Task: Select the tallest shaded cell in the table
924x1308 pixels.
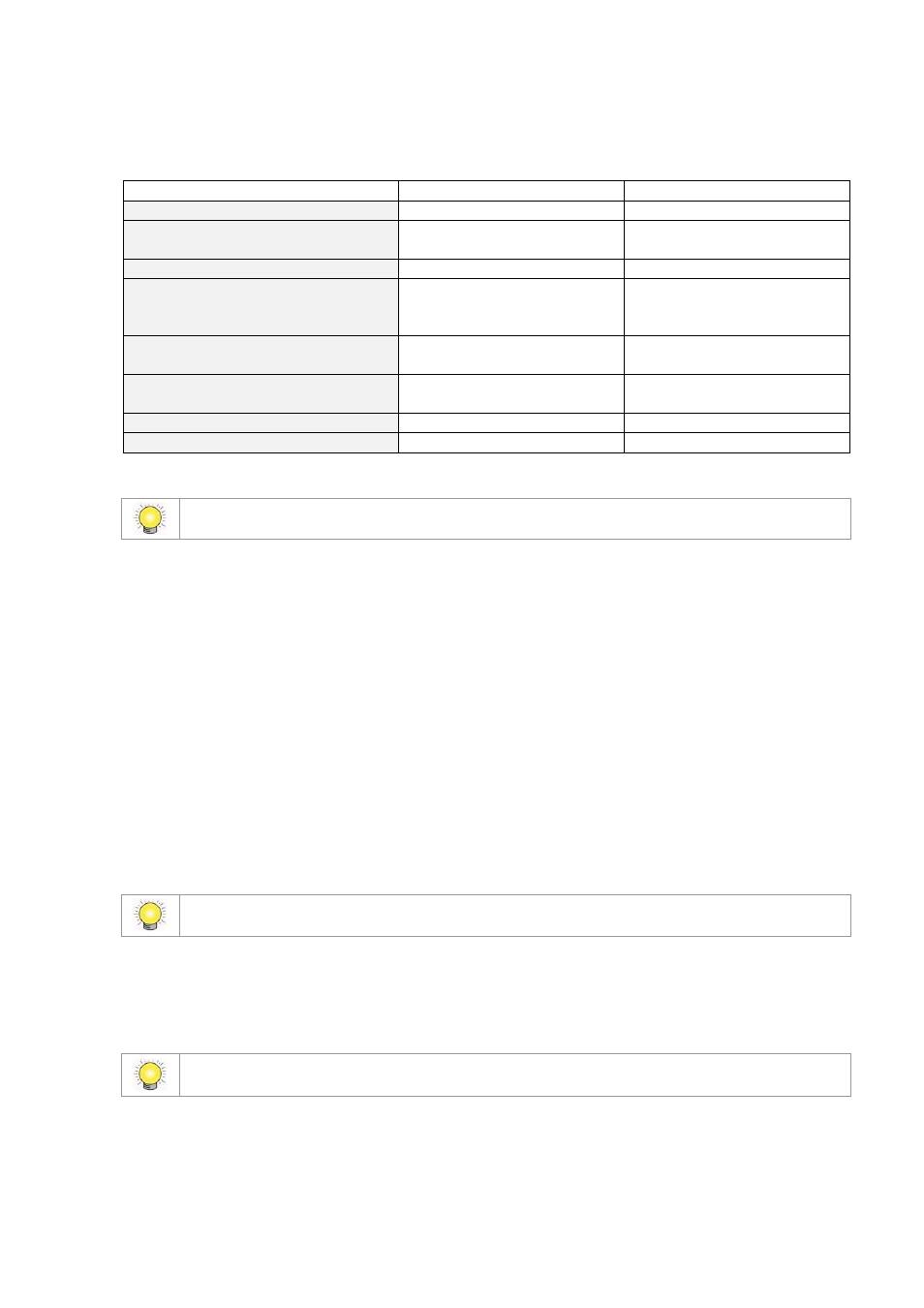Action: pos(261,307)
